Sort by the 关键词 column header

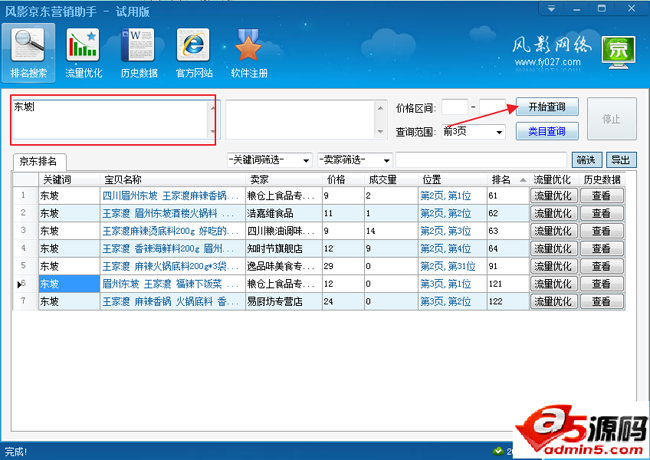click(69, 179)
